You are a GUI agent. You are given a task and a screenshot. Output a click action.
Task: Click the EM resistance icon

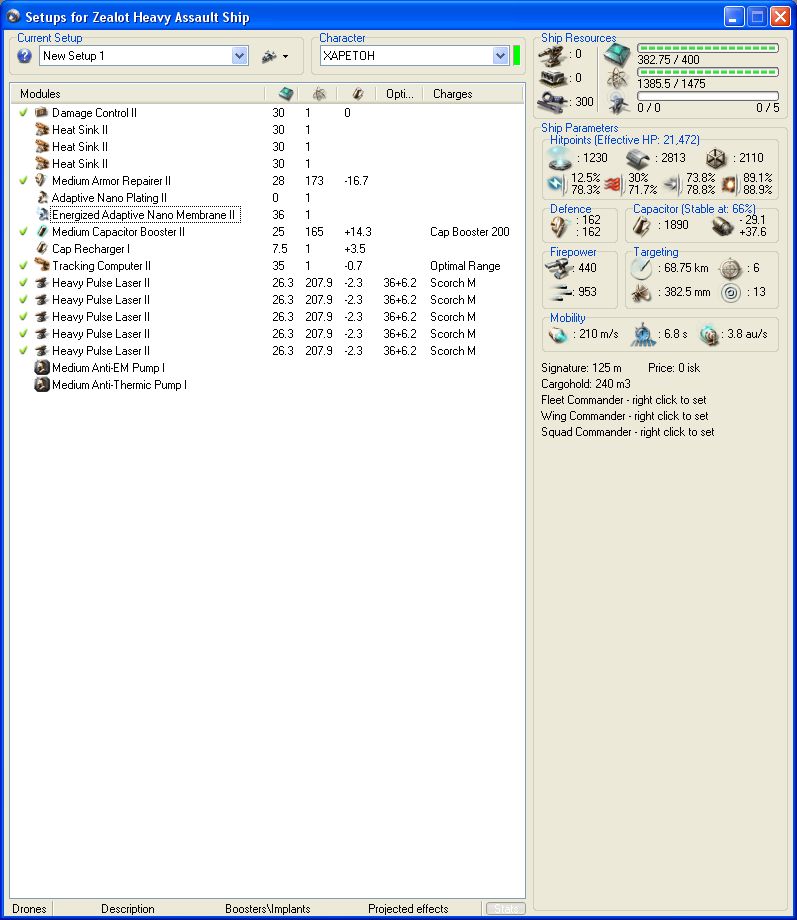point(556,184)
